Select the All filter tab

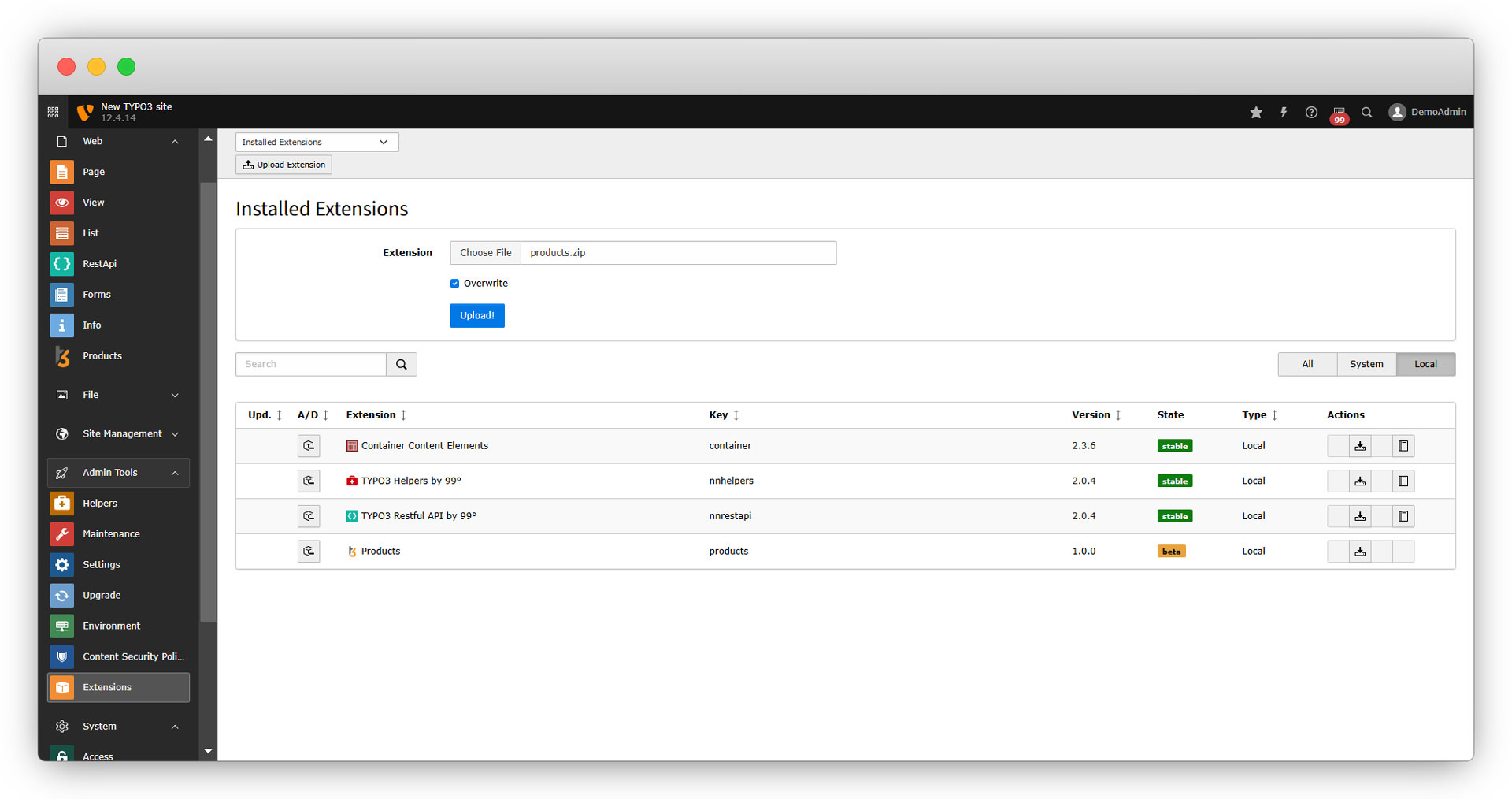click(x=1307, y=364)
